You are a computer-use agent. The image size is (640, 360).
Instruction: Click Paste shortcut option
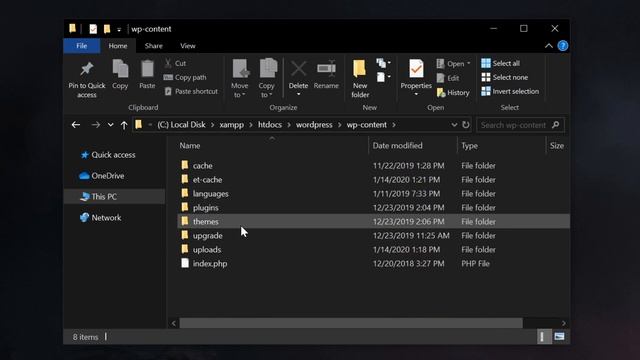191,91
